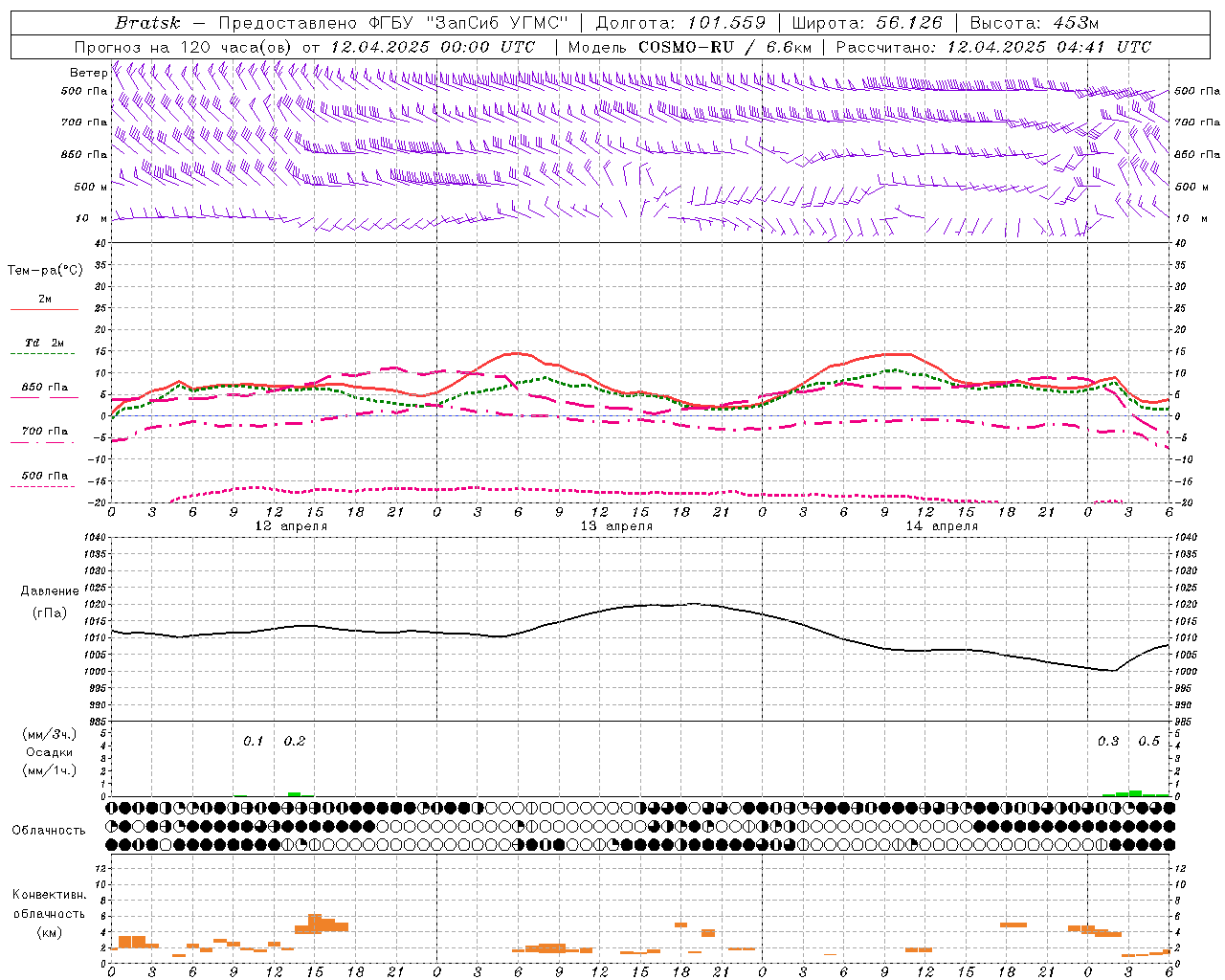Viewport: 1225px width, 980px height.
Task: Click the Конвективн. облачность panel label
Action: (x=49, y=904)
